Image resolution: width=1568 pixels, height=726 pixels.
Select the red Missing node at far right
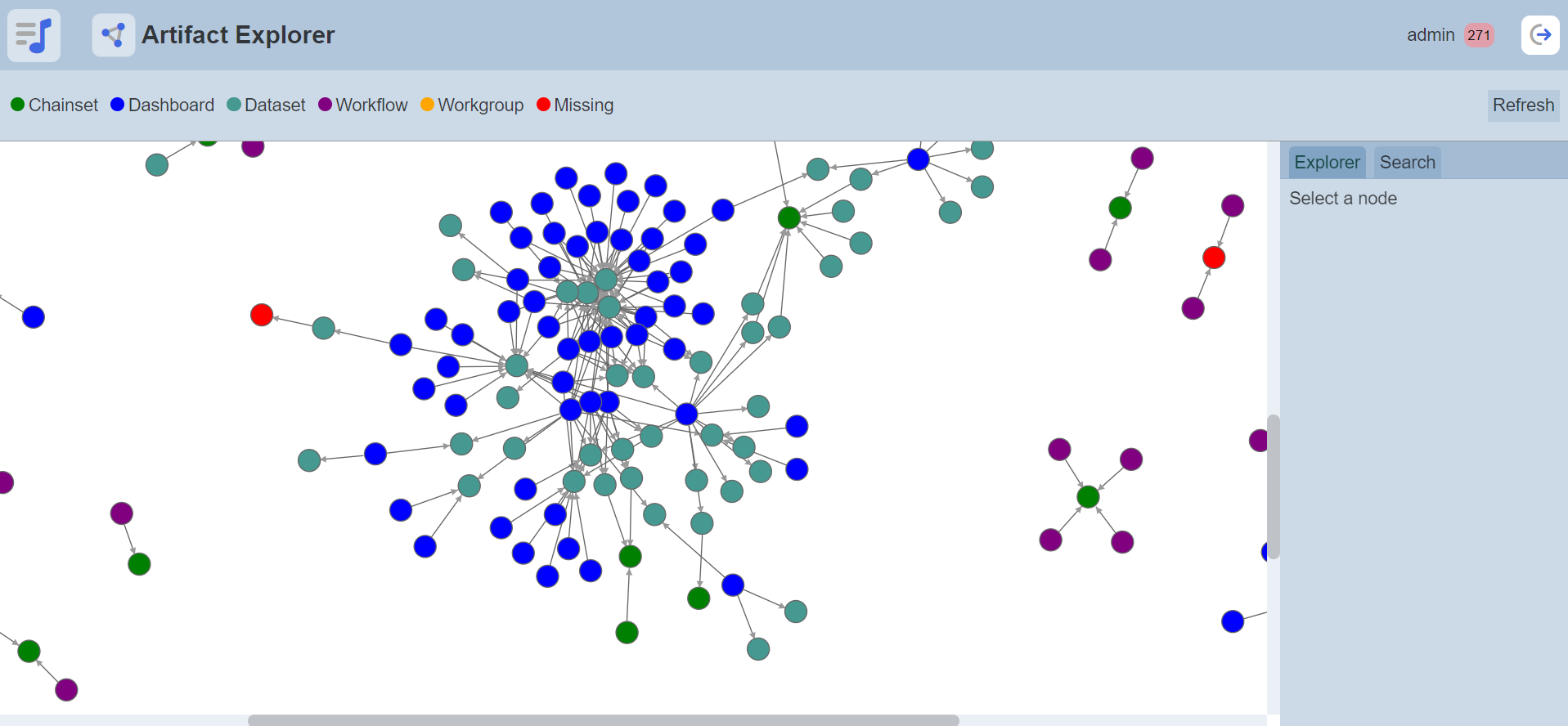pos(1214,258)
